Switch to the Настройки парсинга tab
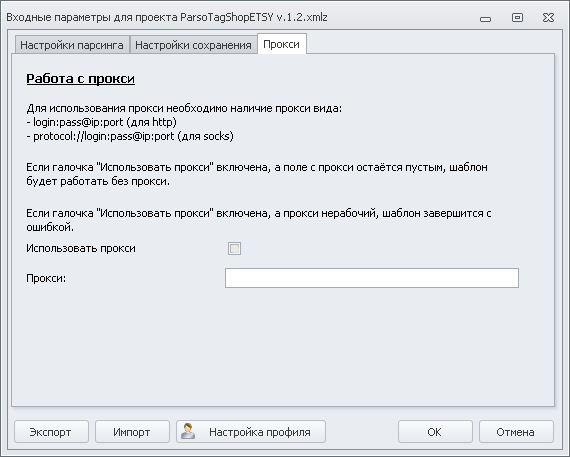 tap(72, 45)
